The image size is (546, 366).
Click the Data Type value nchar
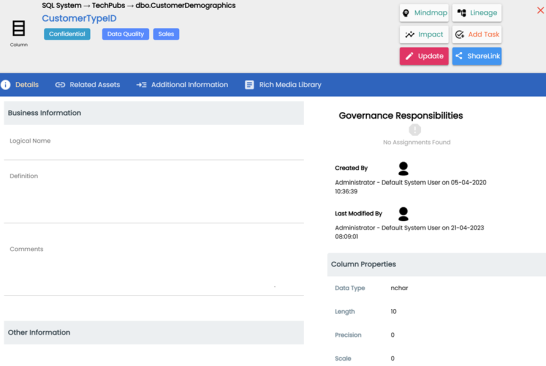coord(399,288)
